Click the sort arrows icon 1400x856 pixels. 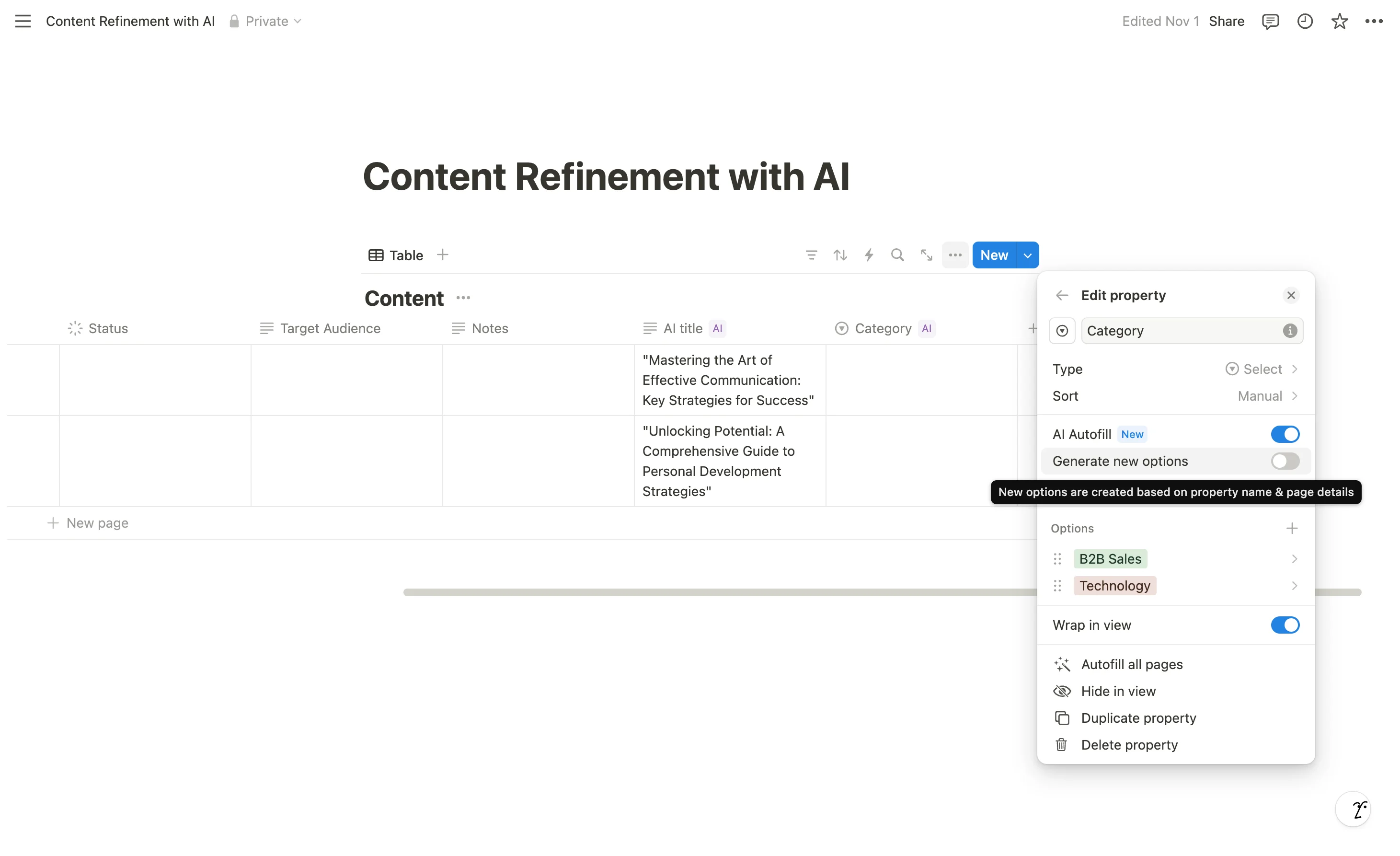click(x=840, y=255)
